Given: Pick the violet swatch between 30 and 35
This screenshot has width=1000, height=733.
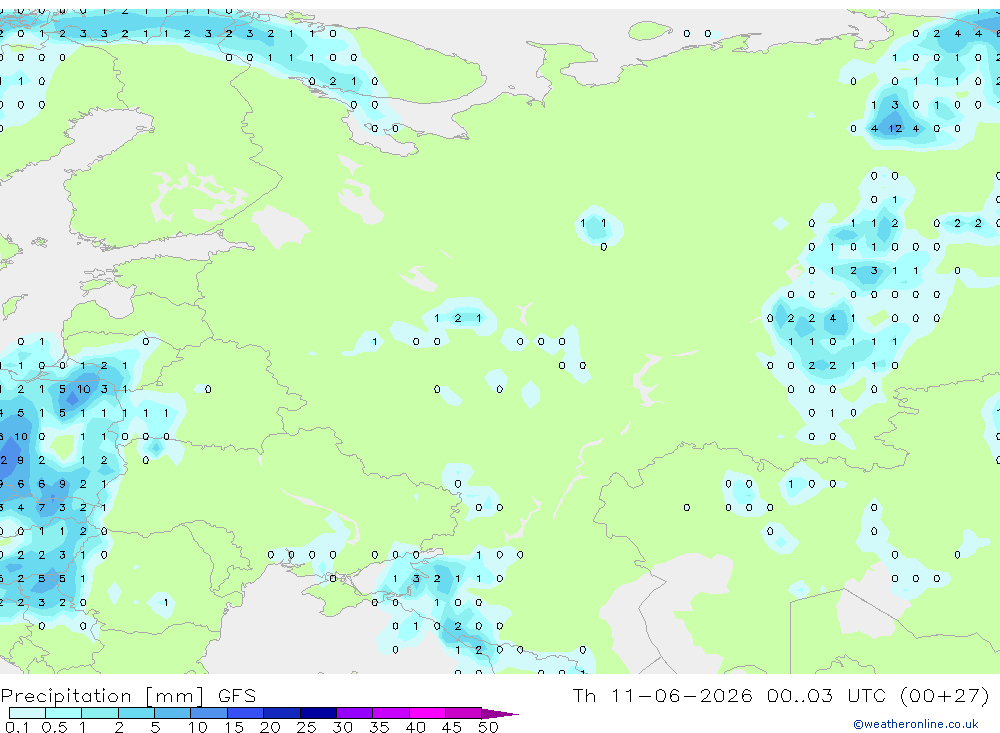Looking at the screenshot, I should (x=355, y=713).
